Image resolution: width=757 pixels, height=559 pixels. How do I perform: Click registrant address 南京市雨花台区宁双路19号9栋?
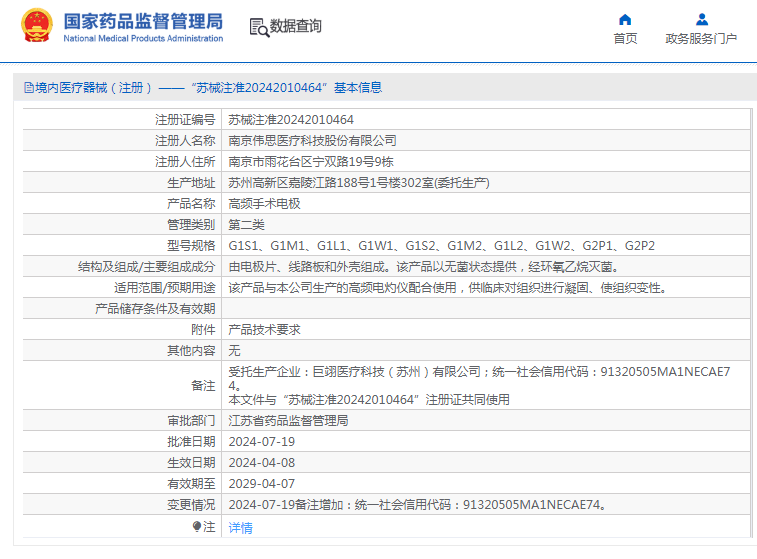(311, 162)
